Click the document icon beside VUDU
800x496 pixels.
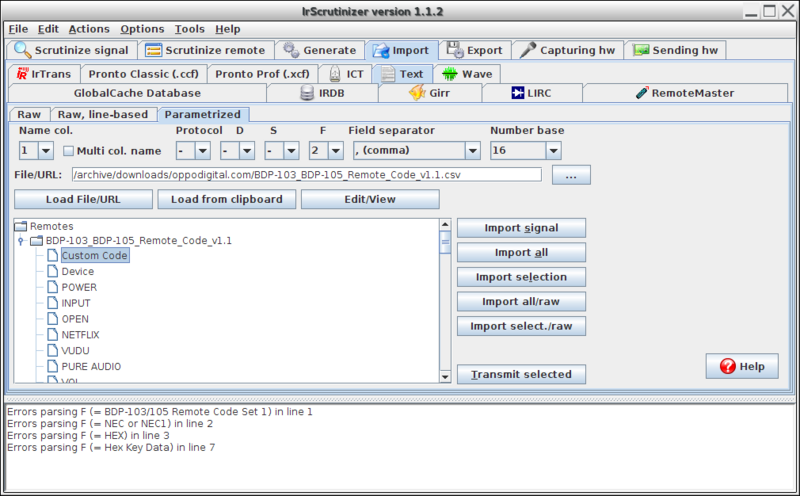[53, 350]
